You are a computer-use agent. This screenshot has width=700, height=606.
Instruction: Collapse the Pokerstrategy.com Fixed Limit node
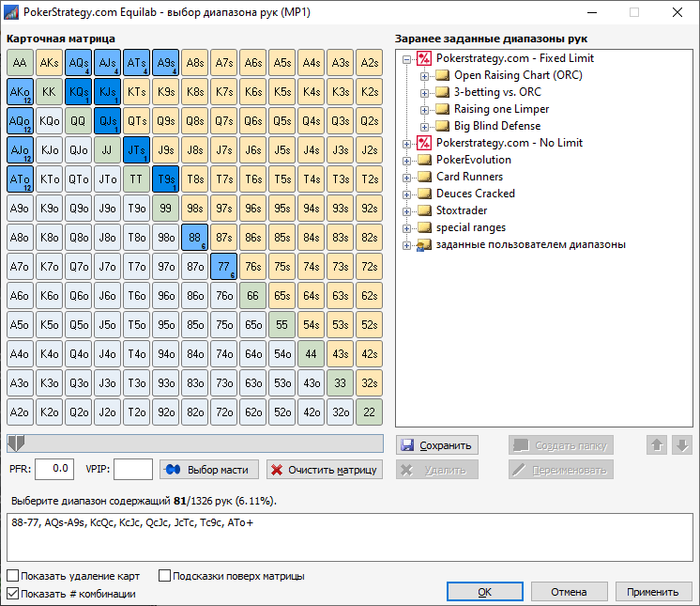[407, 59]
